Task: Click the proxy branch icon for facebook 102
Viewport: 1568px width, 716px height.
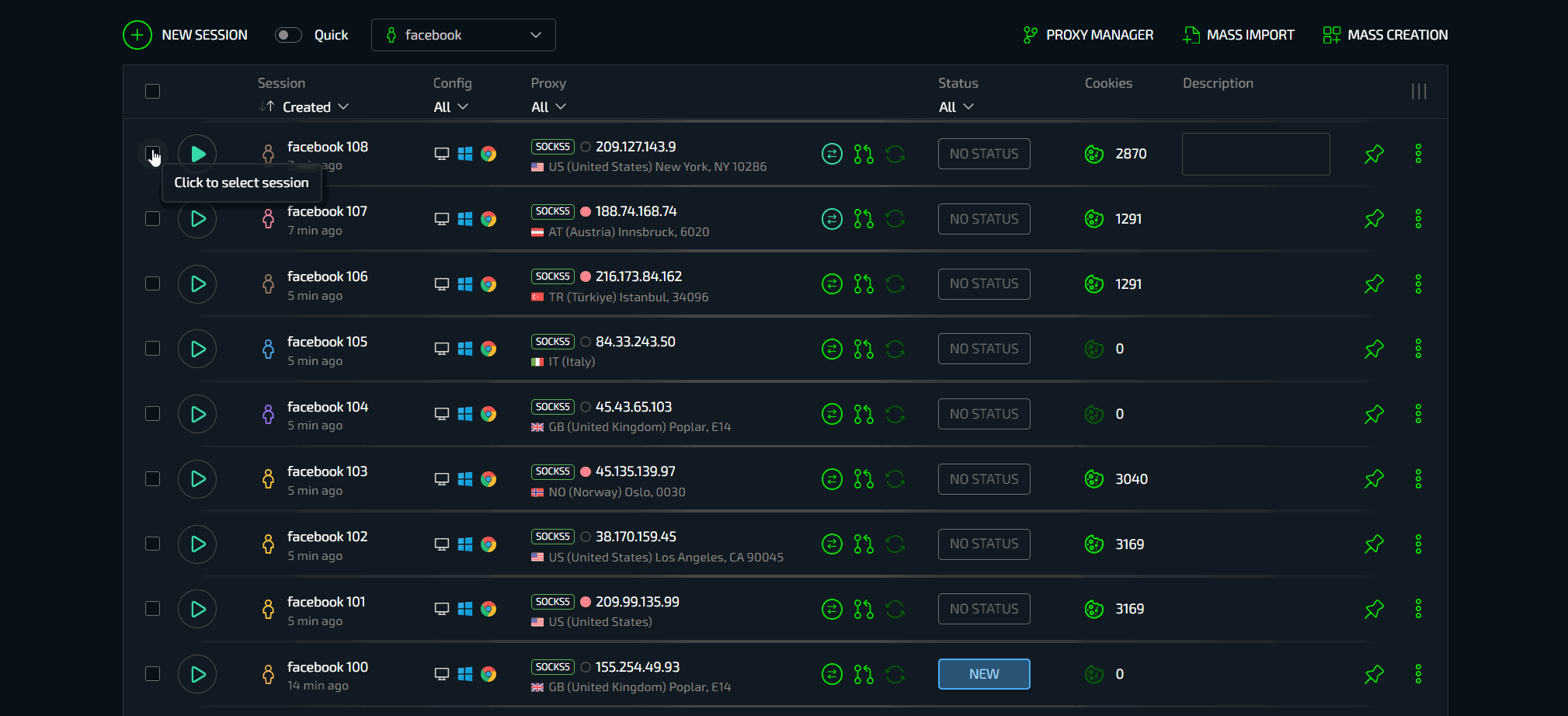Action: tap(864, 544)
